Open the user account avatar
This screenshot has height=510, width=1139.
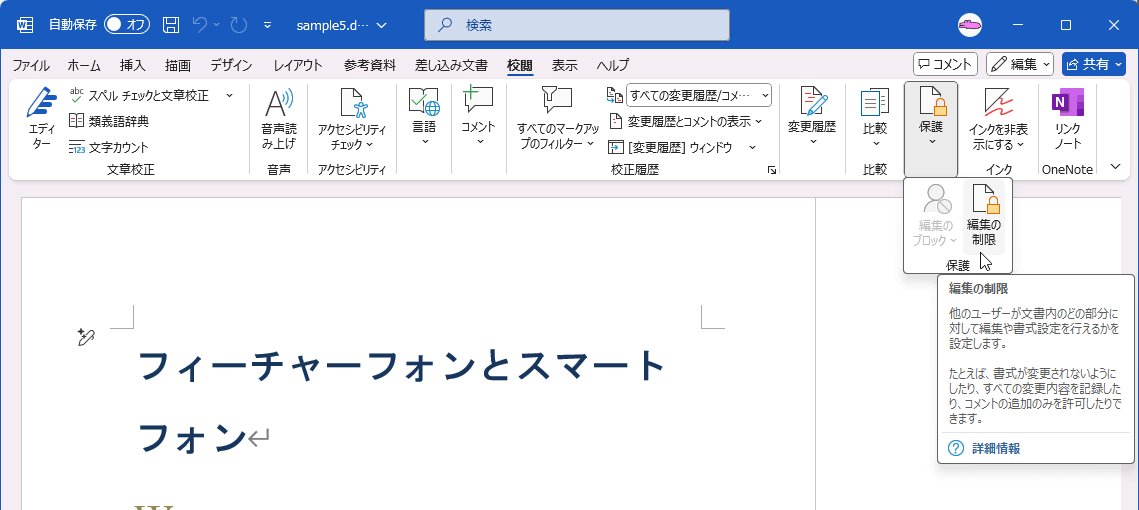[x=970, y=25]
